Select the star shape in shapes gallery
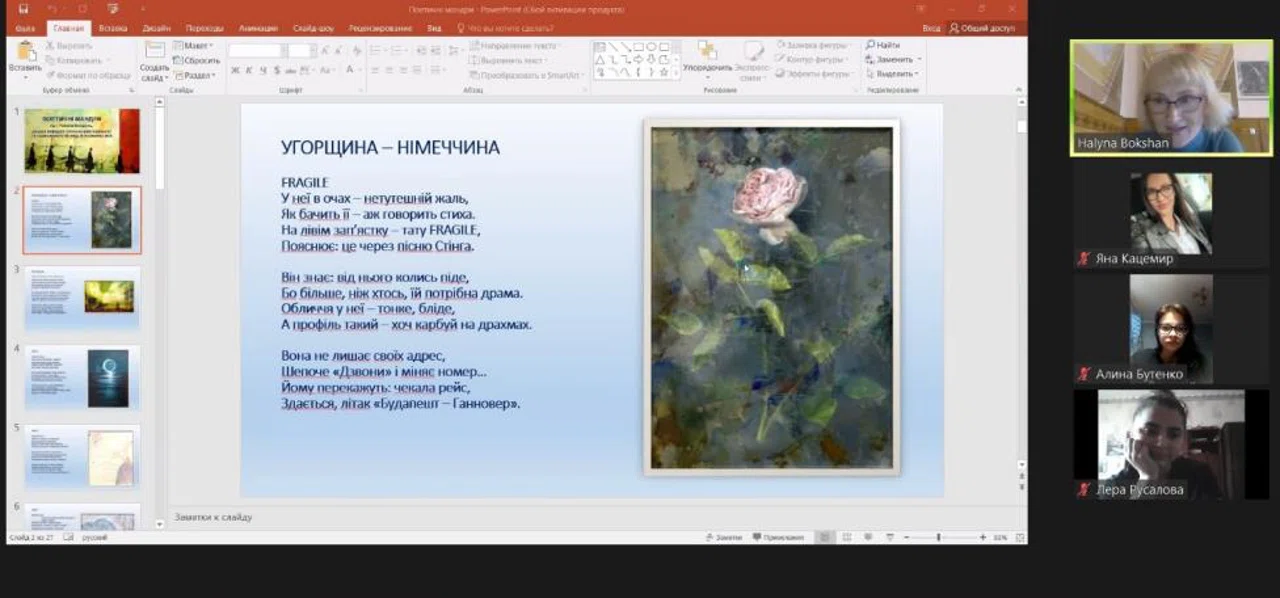Screen dimensions: 1280x598 (664, 71)
